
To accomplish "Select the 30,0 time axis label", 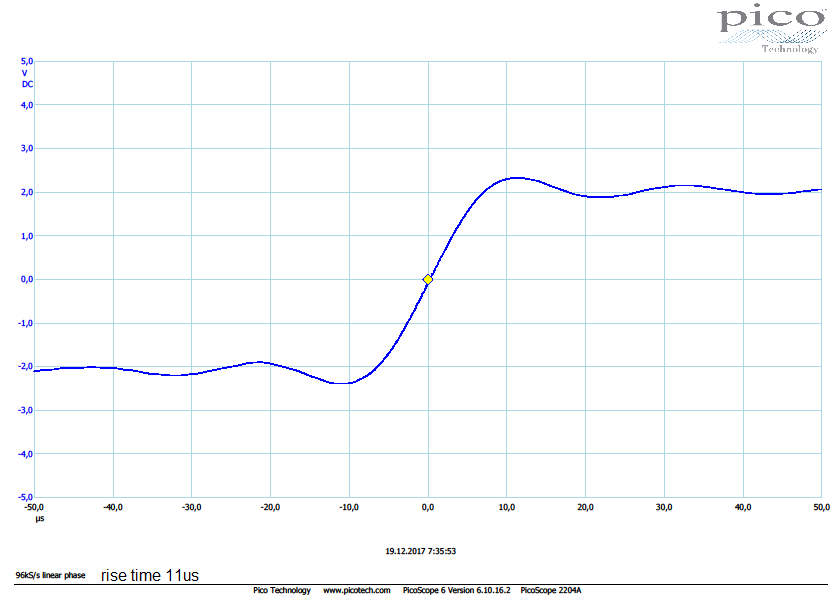I will [664, 507].
